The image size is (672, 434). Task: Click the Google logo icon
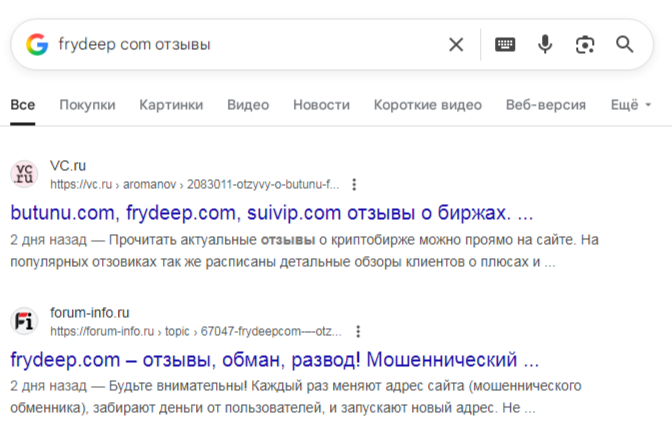point(37,44)
